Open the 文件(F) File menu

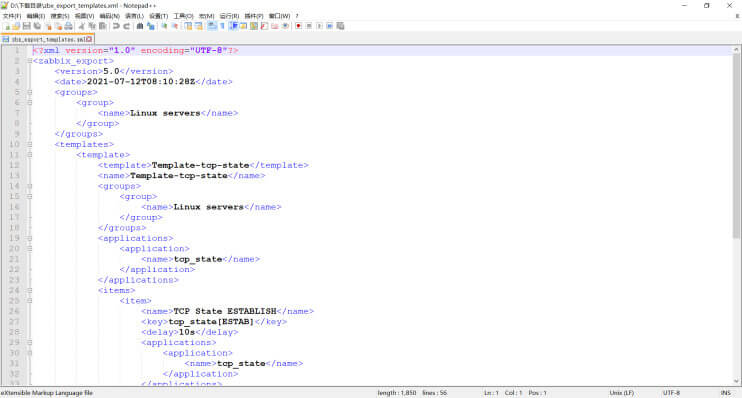[x=12, y=16]
